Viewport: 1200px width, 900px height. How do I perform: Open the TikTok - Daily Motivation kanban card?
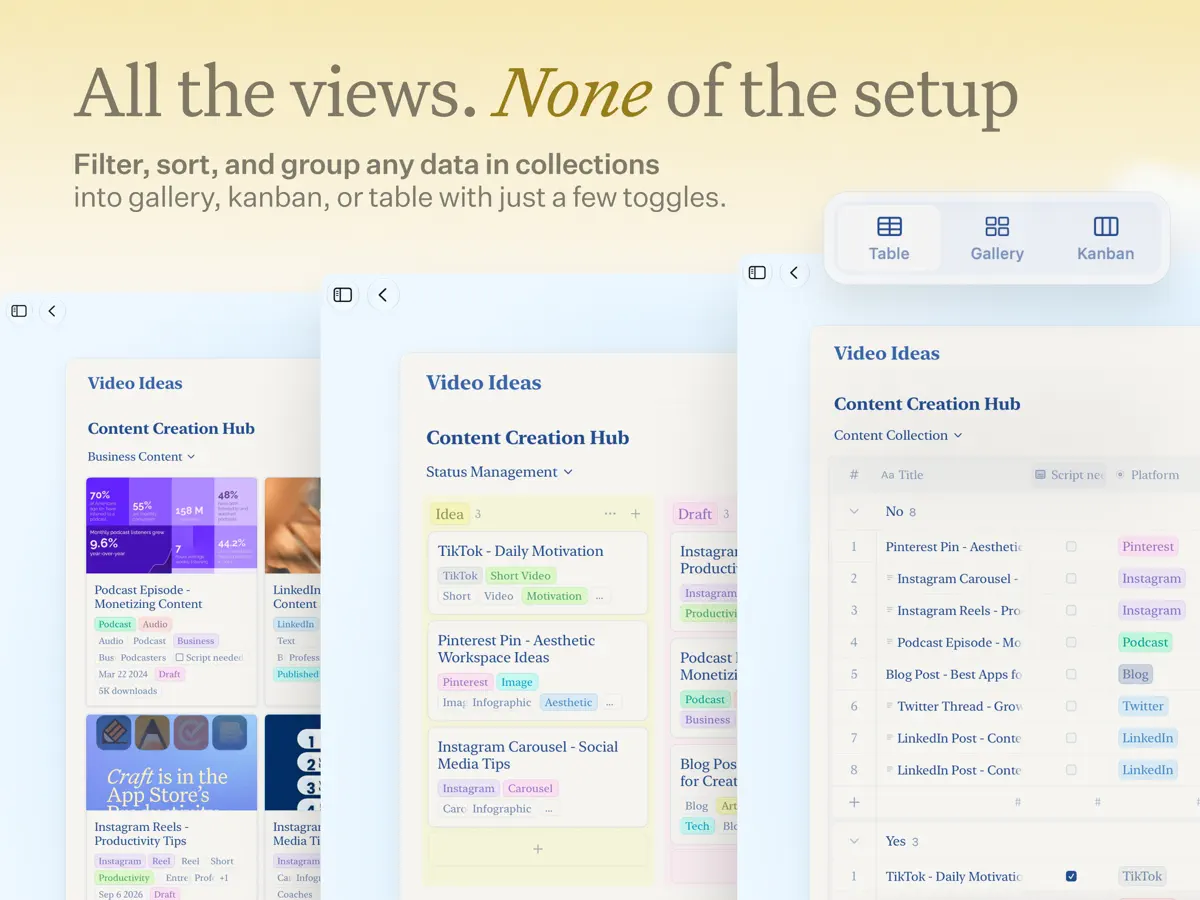click(x=538, y=572)
